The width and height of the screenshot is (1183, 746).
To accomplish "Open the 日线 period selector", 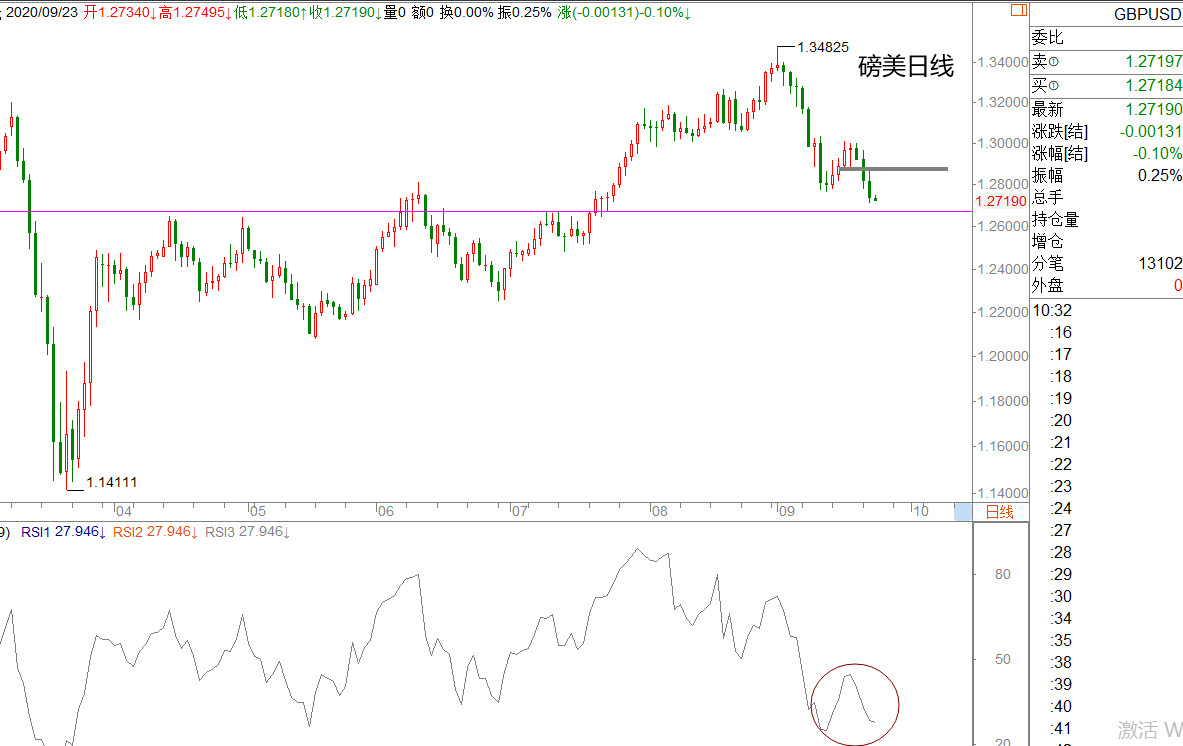I will (1000, 512).
